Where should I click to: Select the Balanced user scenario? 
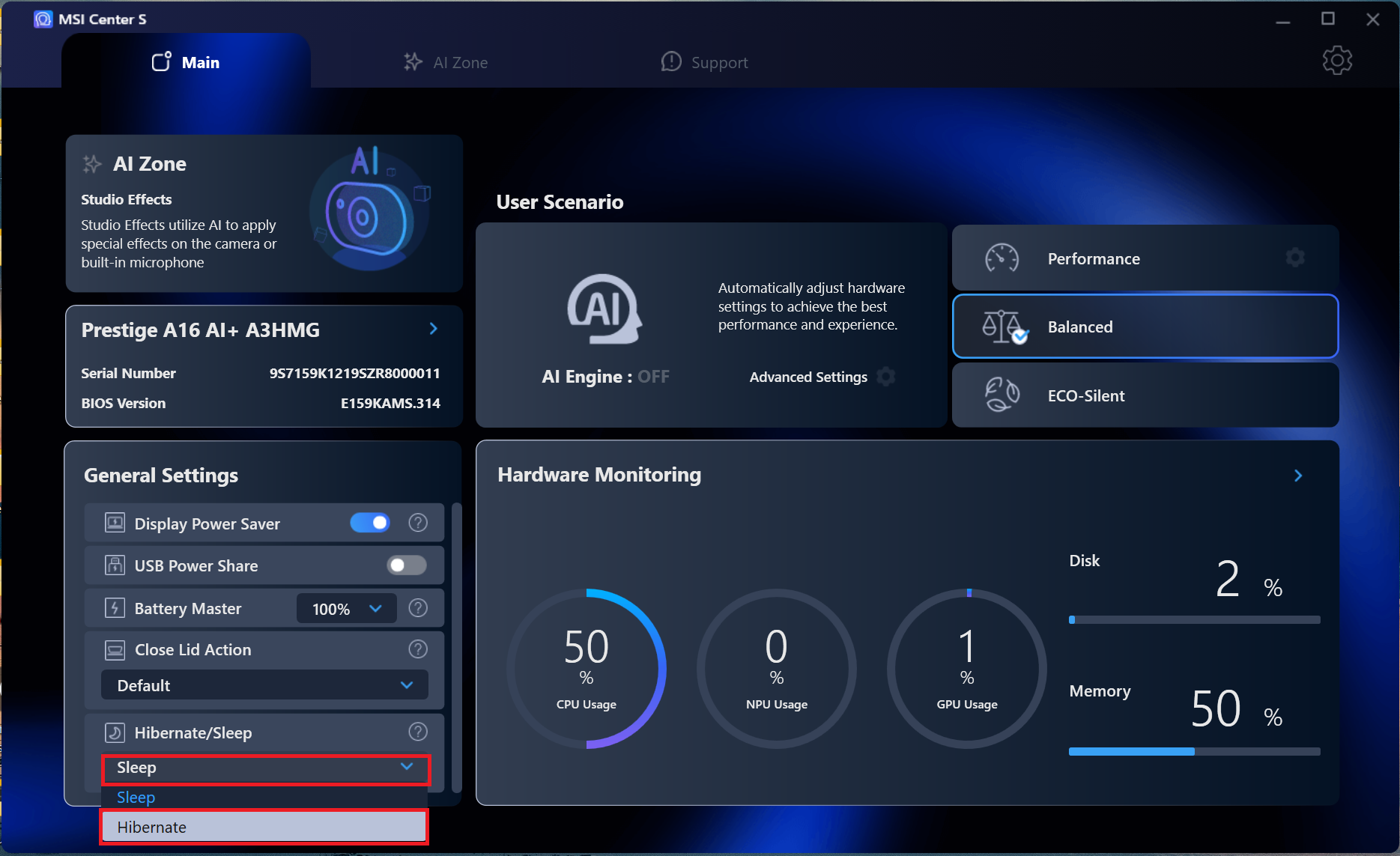click(x=1145, y=327)
